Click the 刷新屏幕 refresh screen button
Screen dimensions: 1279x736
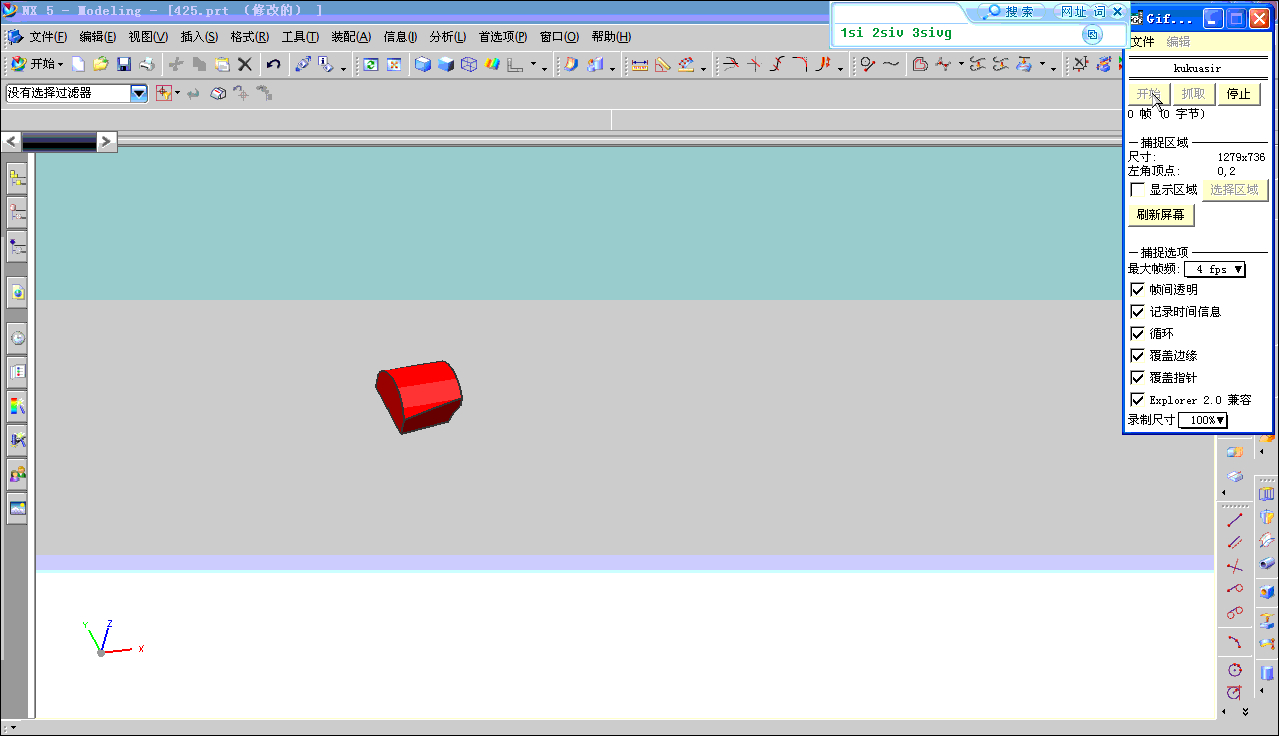[1162, 215]
